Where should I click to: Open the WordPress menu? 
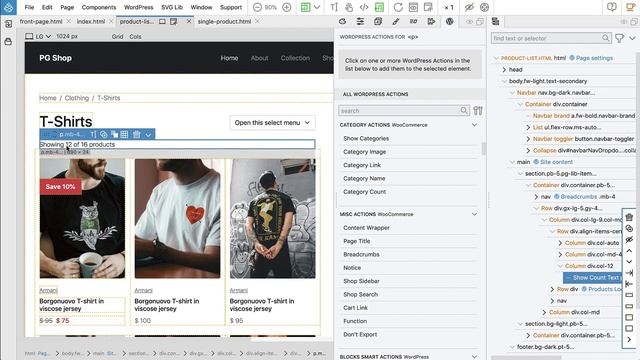138,7
